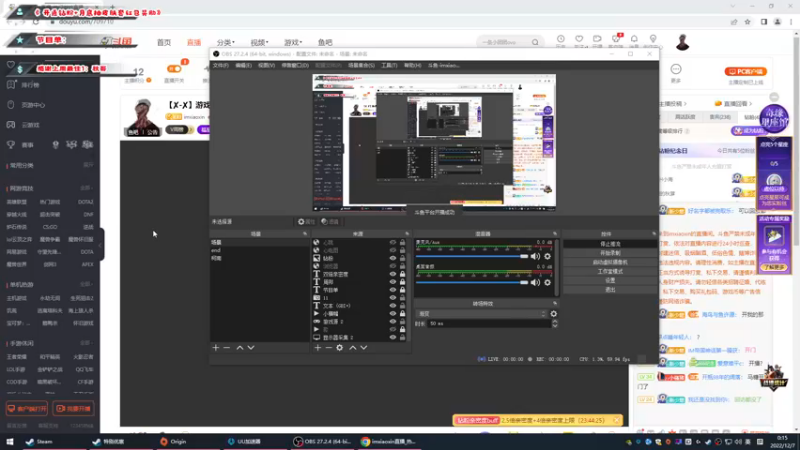This screenshot has width=800, height=450.
Task: Open source properties gear in Sources toolbar
Action: click(340, 347)
